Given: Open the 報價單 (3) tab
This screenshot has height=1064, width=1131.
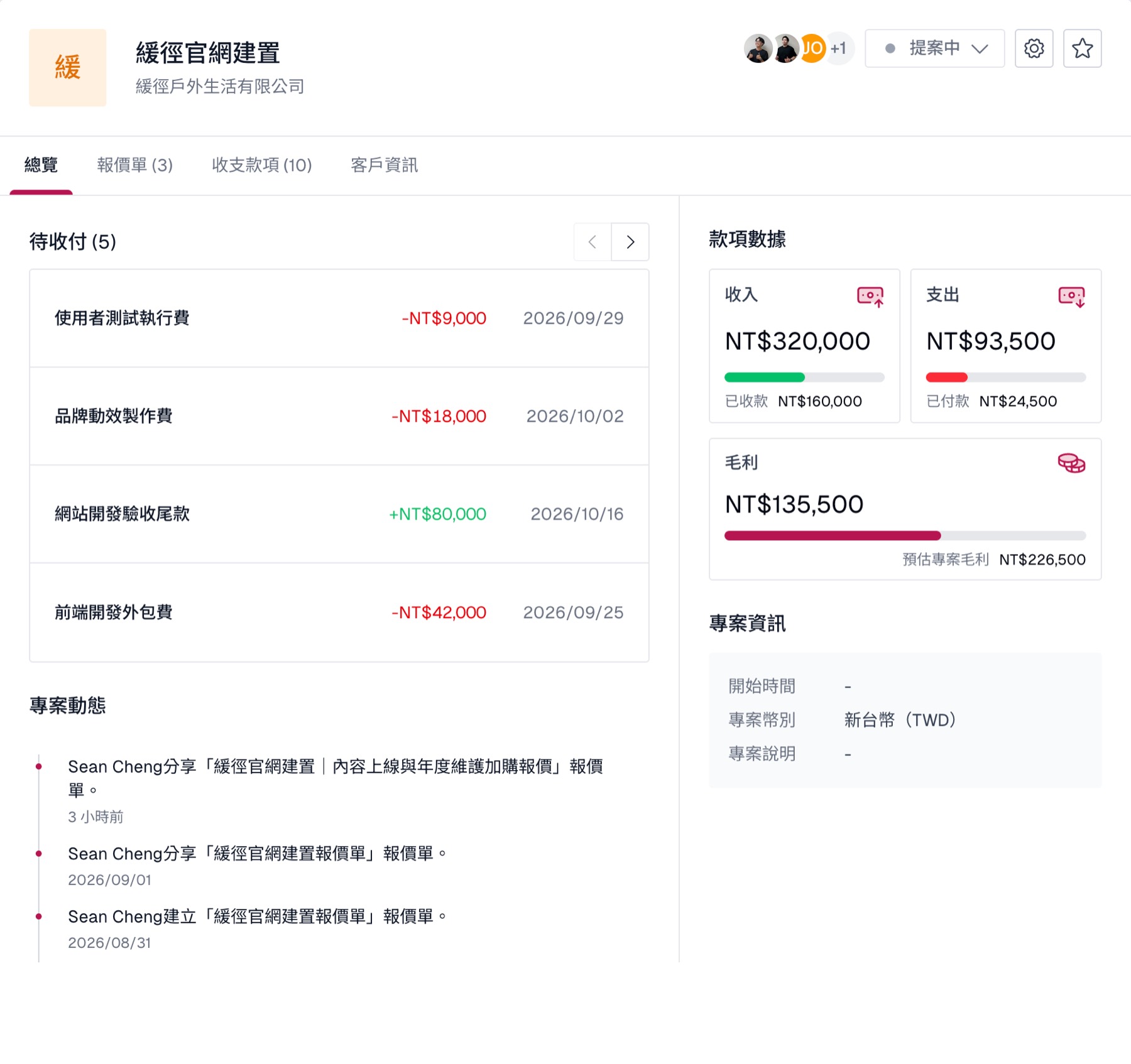Looking at the screenshot, I should [x=135, y=165].
